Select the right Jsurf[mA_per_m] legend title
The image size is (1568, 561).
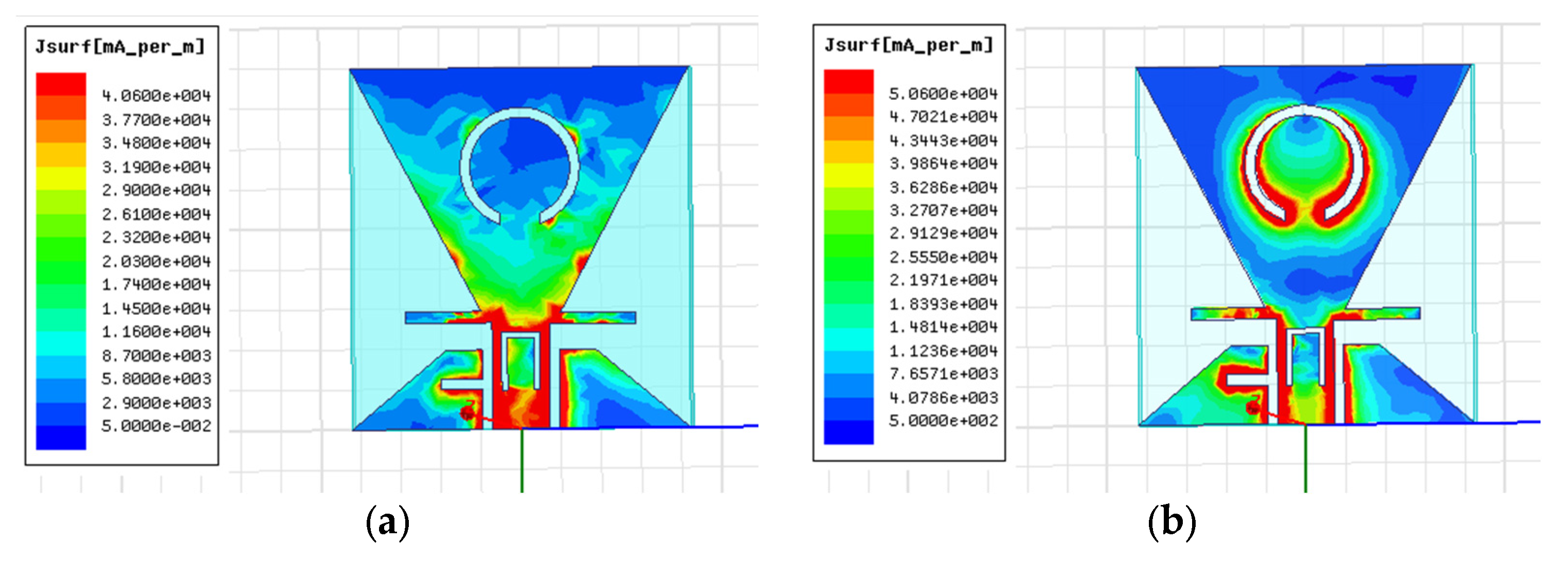click(908, 45)
